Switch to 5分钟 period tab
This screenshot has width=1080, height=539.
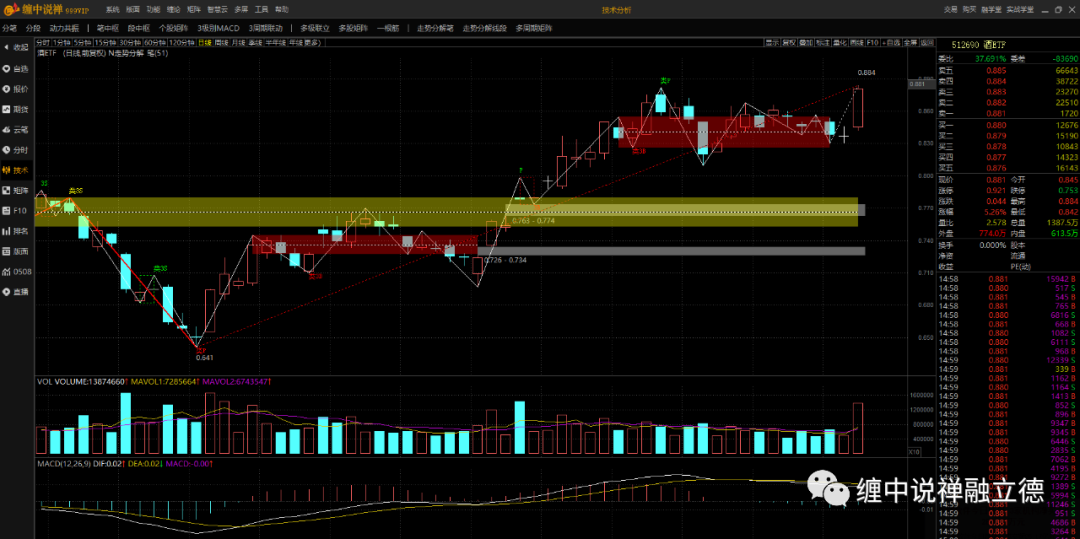pos(83,43)
